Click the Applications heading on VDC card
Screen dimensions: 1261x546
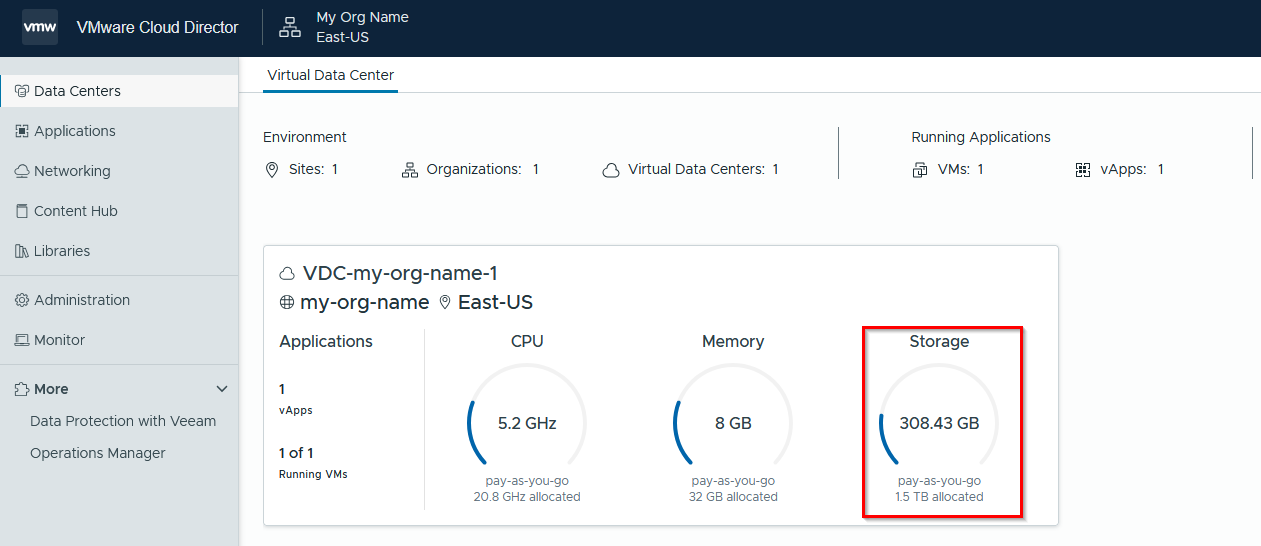click(326, 341)
